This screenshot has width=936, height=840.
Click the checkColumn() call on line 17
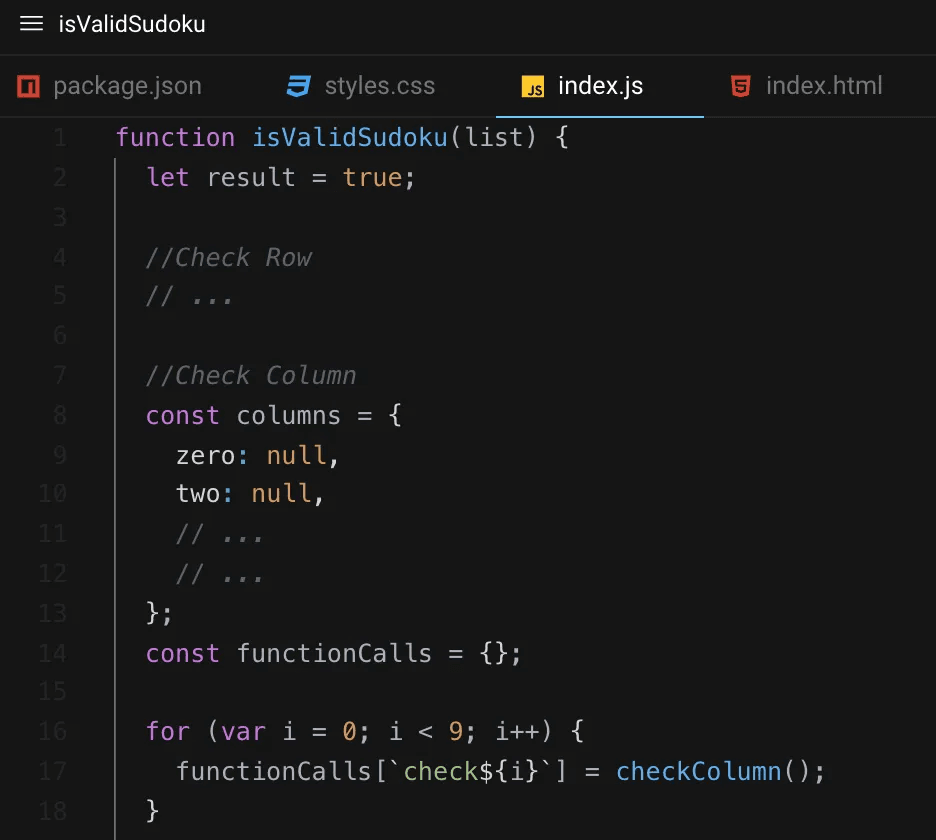(x=697, y=771)
